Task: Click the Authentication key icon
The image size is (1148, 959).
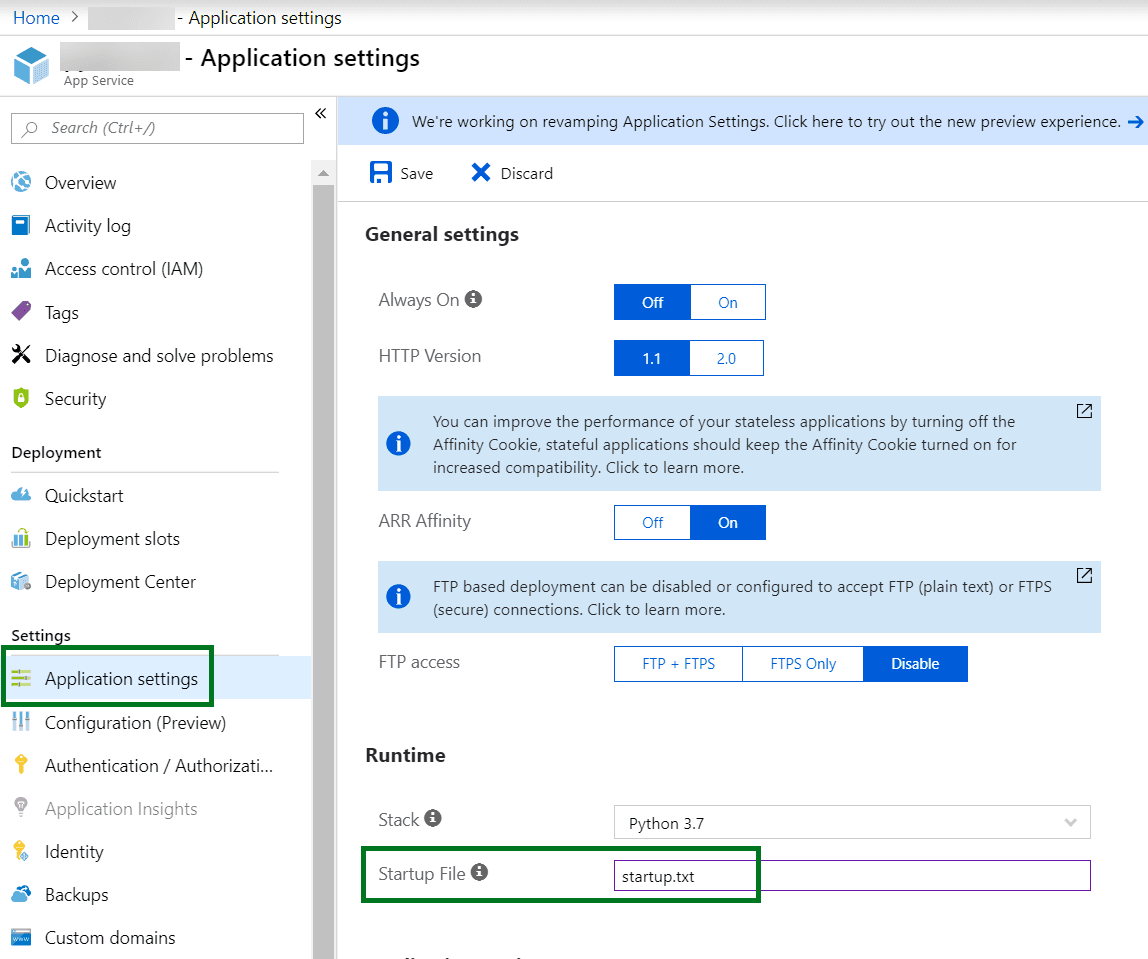Action: pos(21,764)
